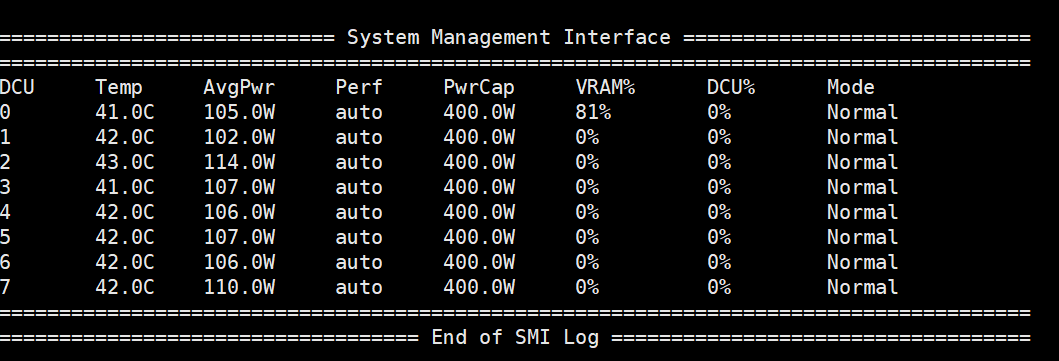
Task: Select the PwrCap column header
Action: (x=479, y=87)
